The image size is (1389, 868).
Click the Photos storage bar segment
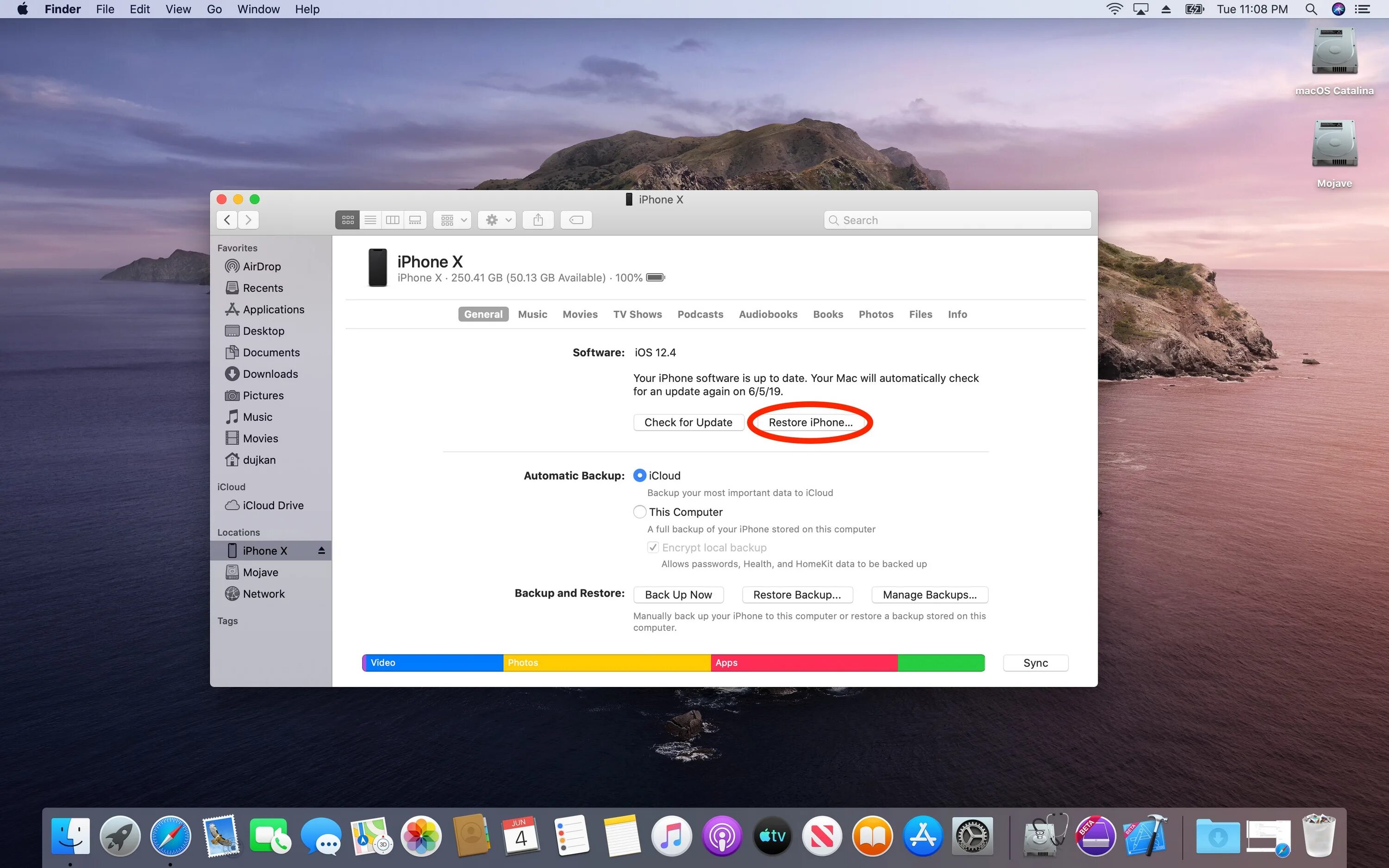point(606,662)
